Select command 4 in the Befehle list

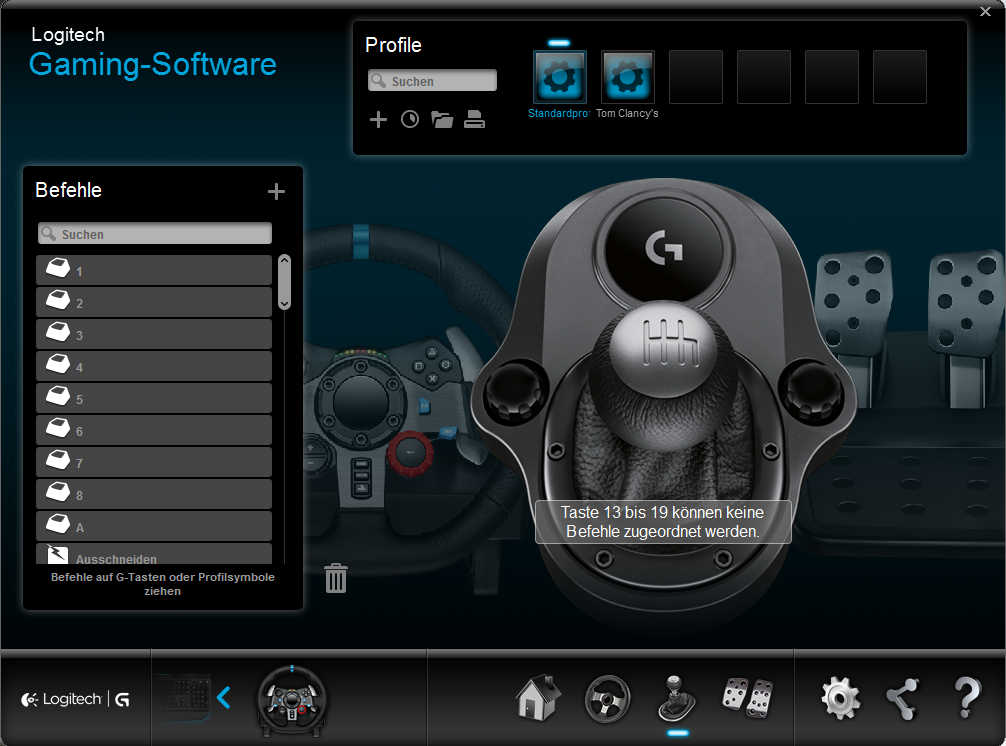point(154,366)
